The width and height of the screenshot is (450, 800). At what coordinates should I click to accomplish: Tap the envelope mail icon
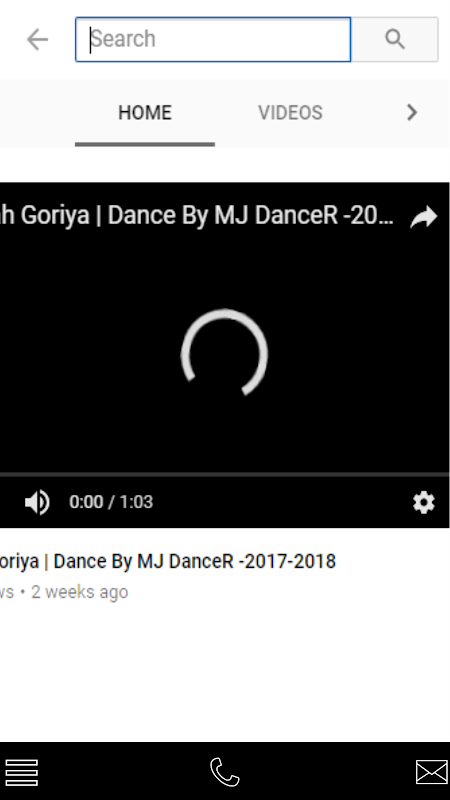point(432,772)
